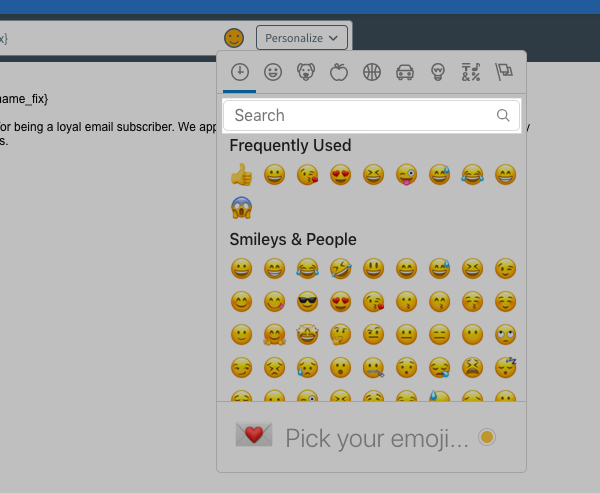Select the hugging face emoji
The height and width of the screenshot is (493, 600).
[x=274, y=334]
